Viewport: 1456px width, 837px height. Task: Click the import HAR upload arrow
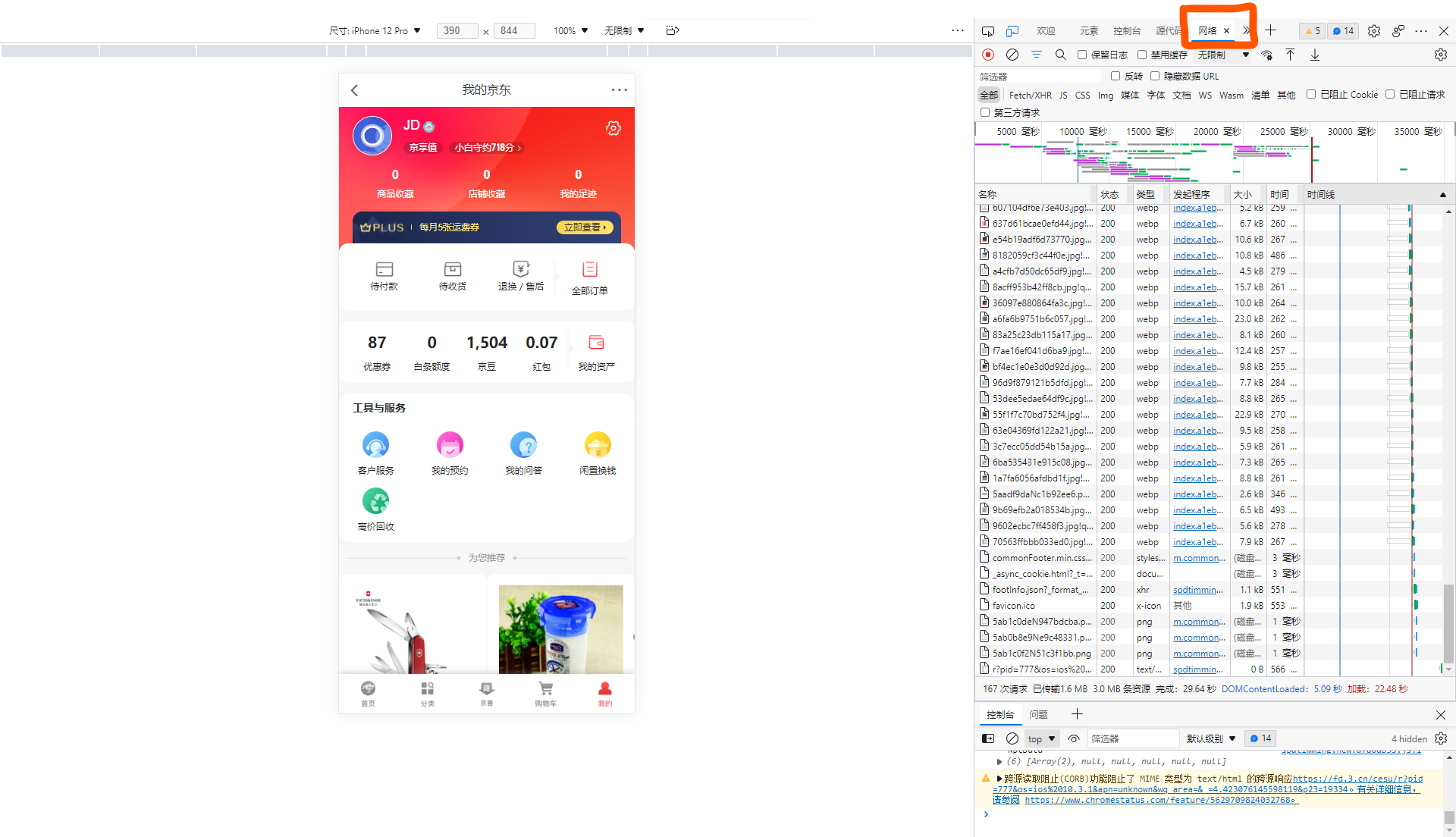coord(1290,55)
